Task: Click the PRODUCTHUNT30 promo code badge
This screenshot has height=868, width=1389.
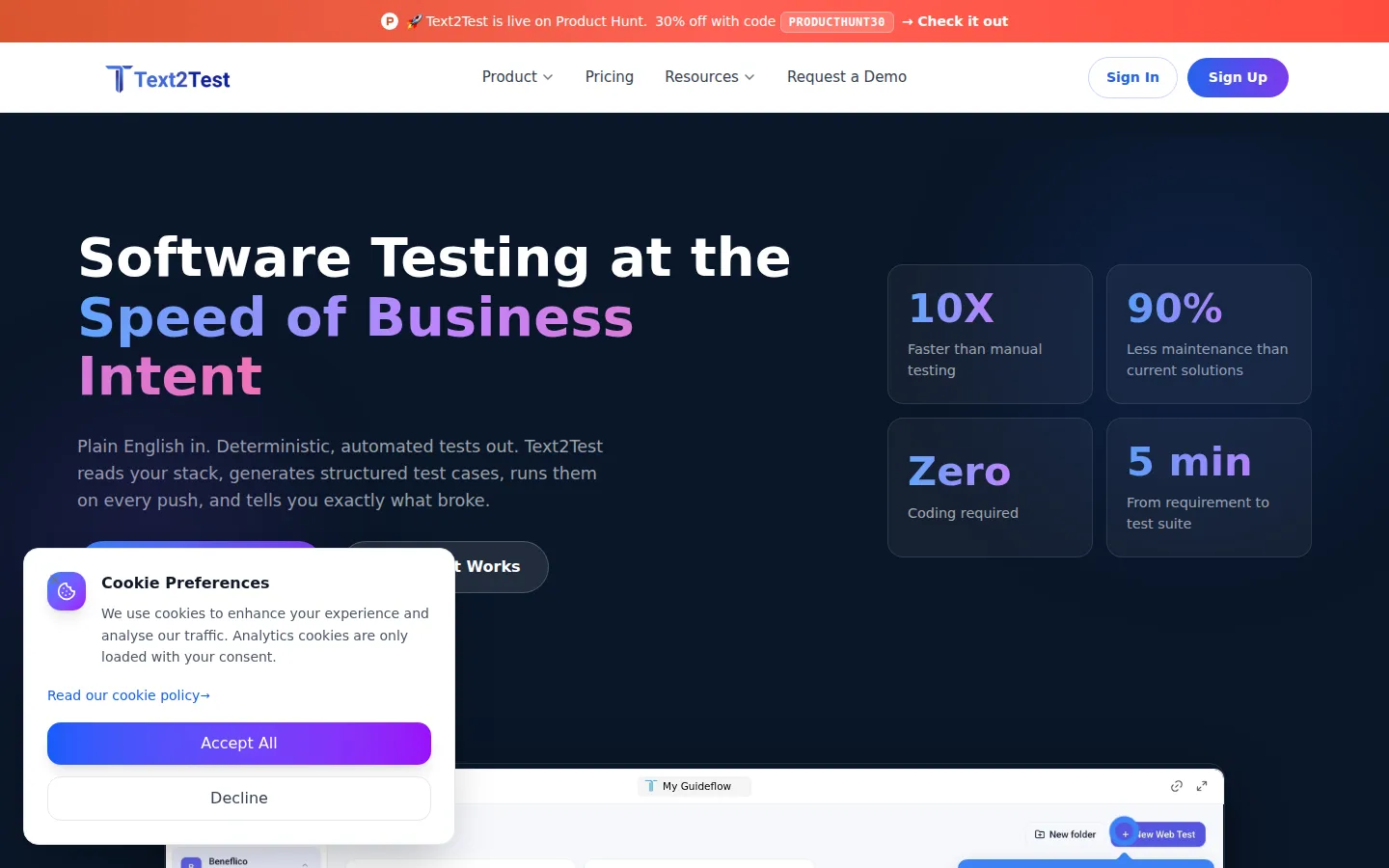Action: (x=837, y=22)
